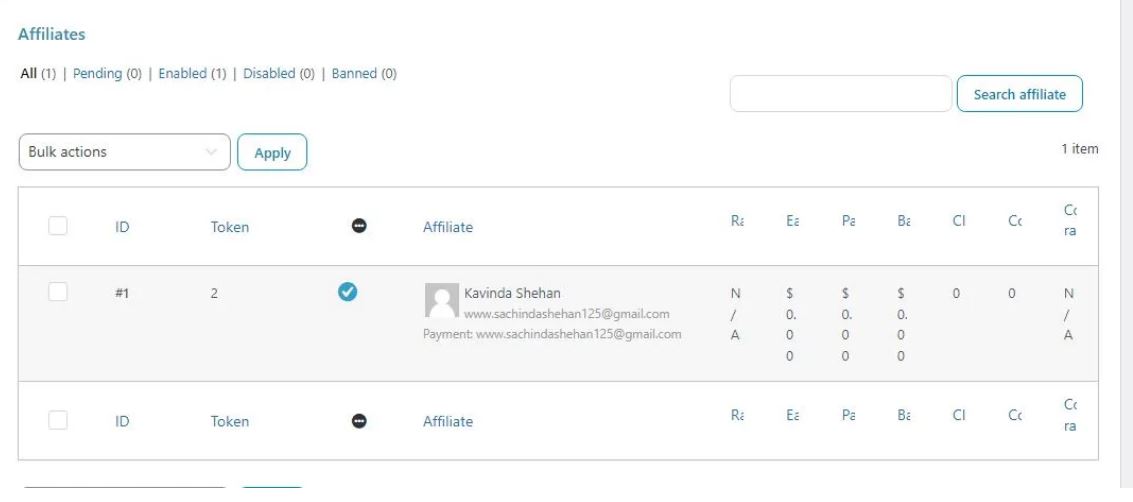Sort by Affiliate column in the header
Viewport: 1133px width, 502px height.
click(x=447, y=227)
